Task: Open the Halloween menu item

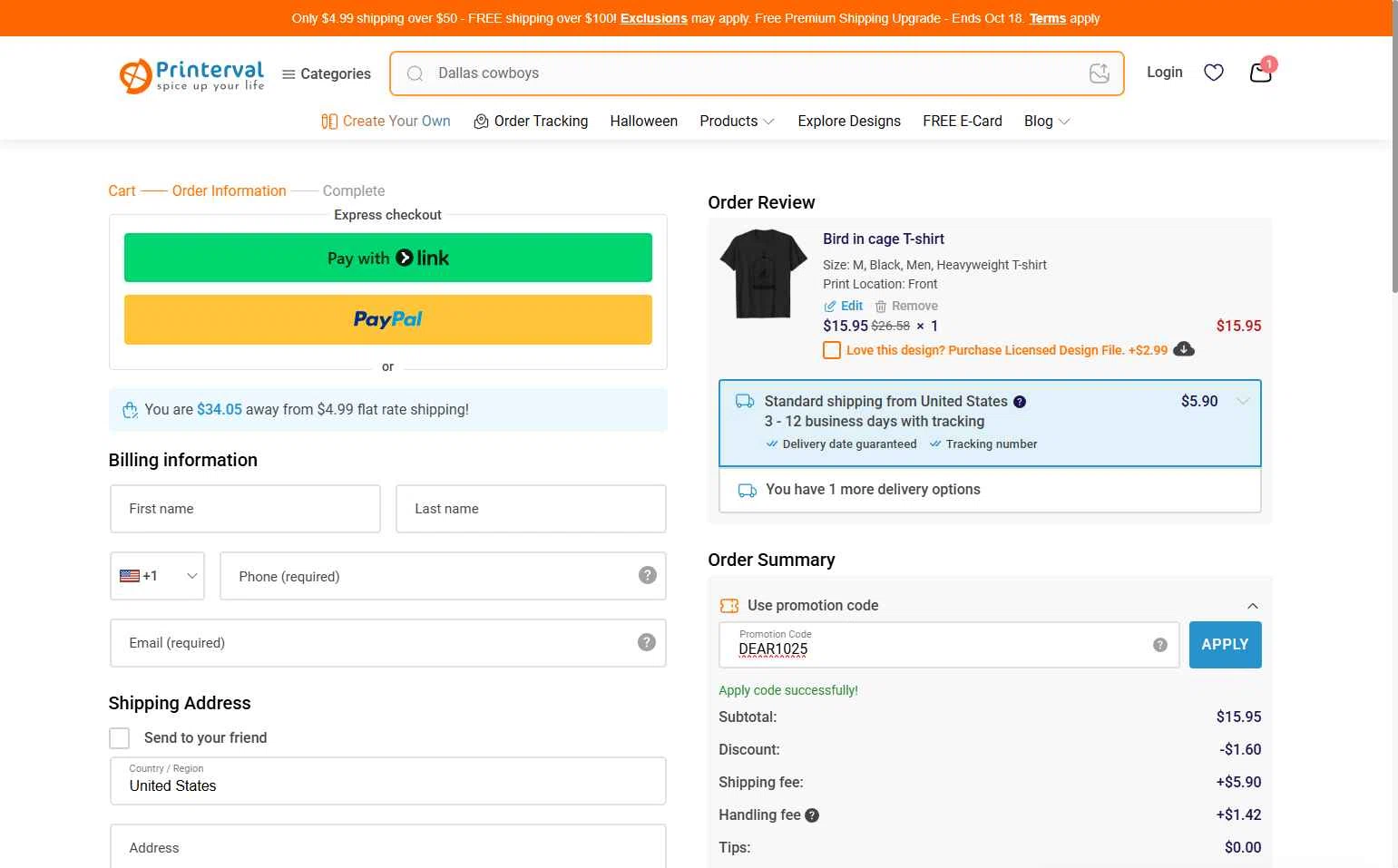Action: coord(643,122)
